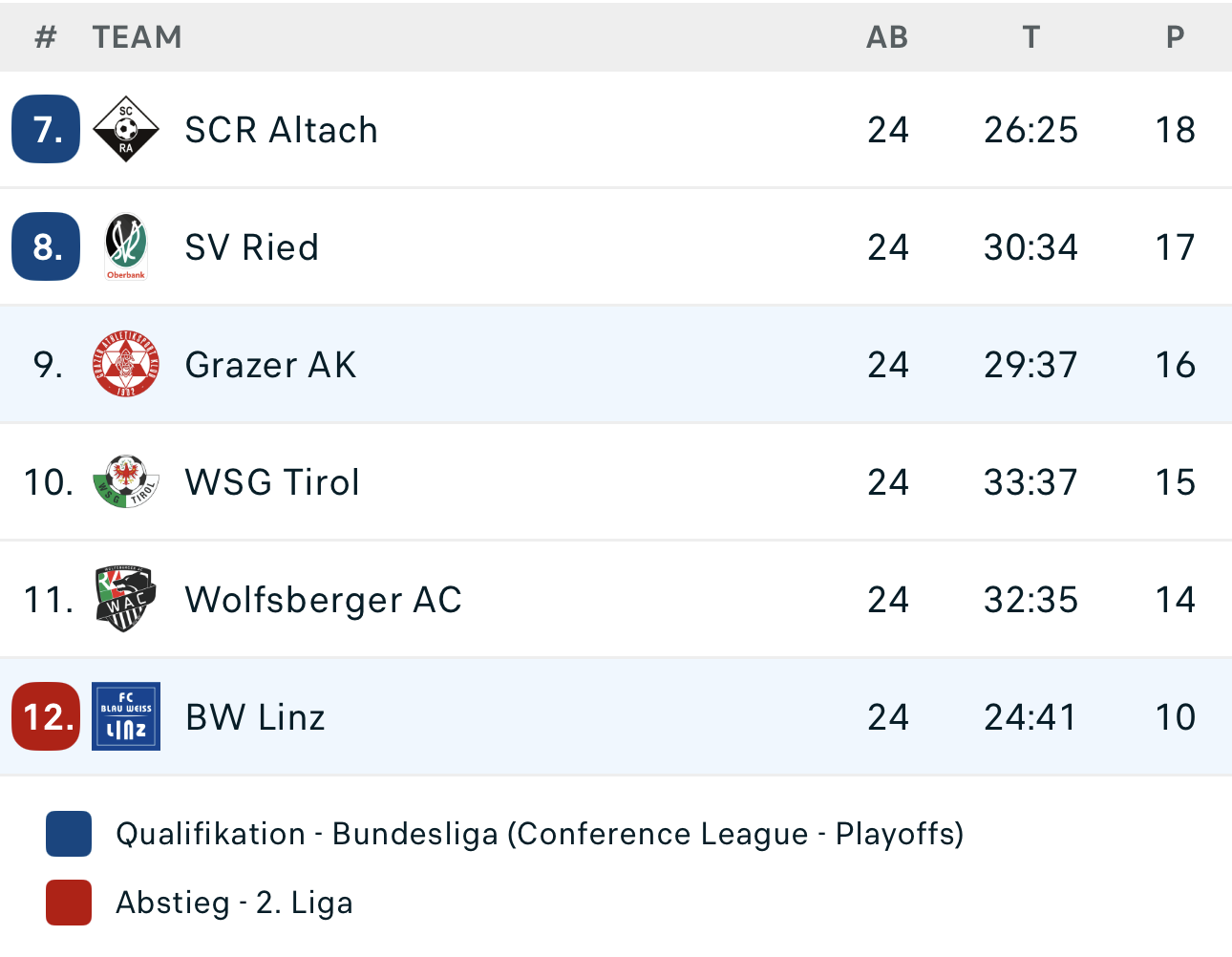Click the red position 12 badge

click(x=46, y=716)
